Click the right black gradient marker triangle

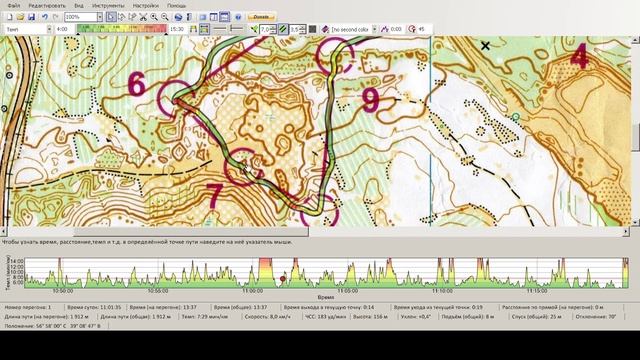coord(166,34)
